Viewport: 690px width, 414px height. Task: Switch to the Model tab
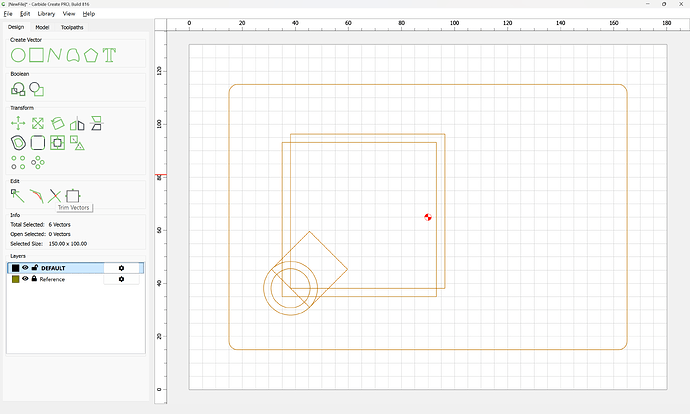click(42, 27)
